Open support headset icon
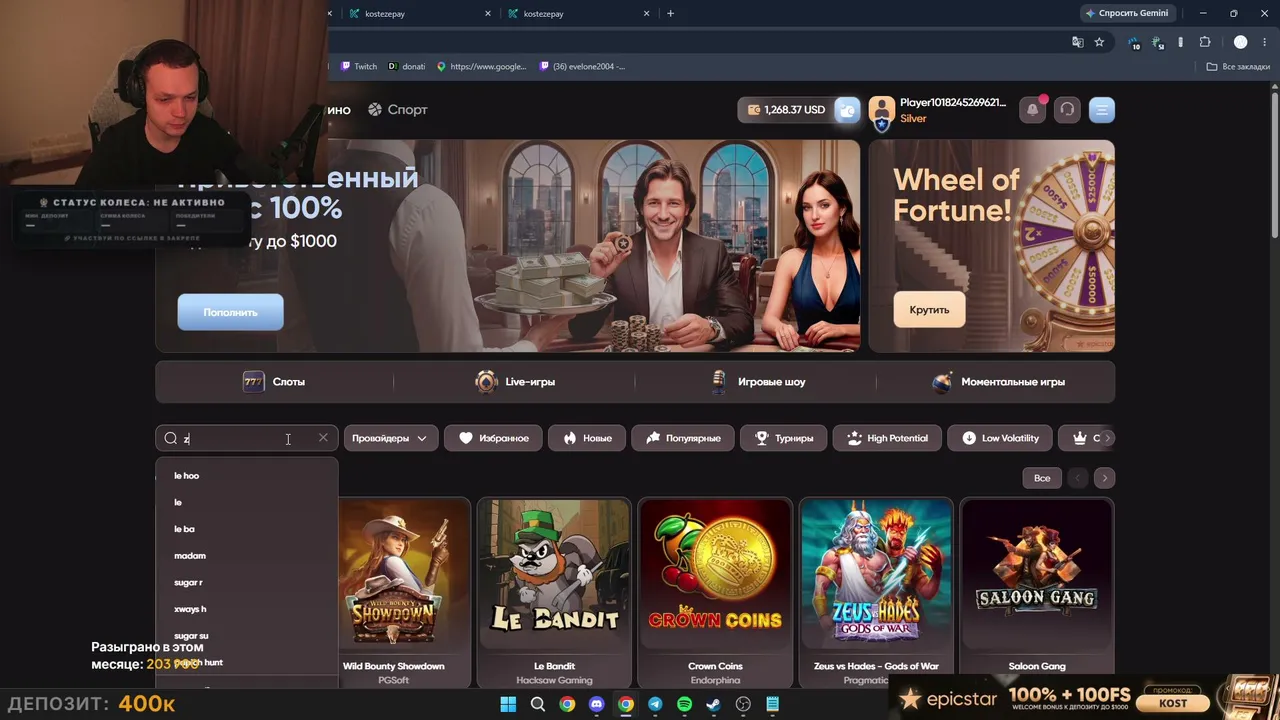 coord(1067,110)
